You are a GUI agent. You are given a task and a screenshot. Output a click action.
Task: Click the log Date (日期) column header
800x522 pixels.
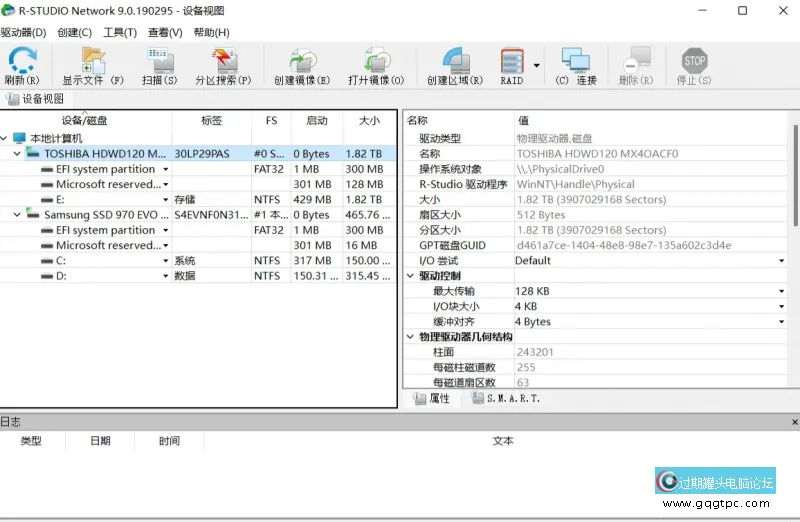pyautogui.click(x=101, y=441)
